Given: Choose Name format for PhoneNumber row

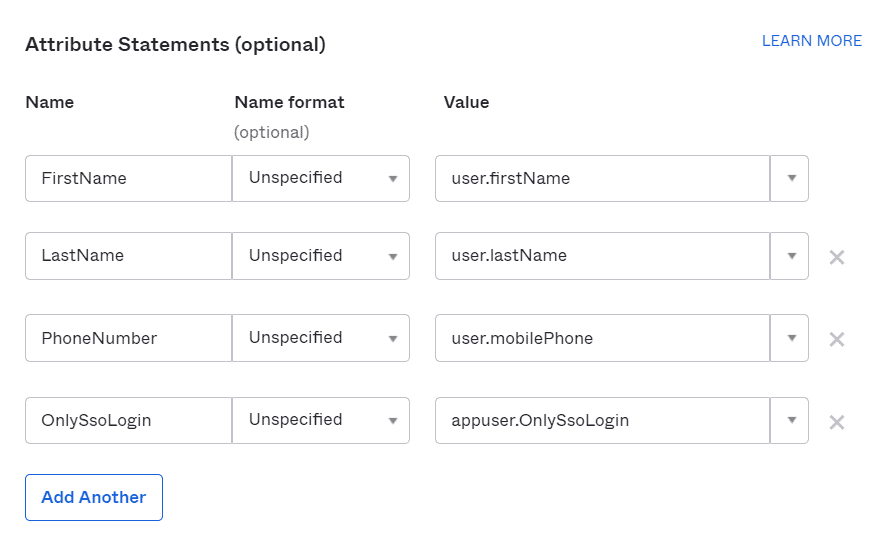Looking at the screenshot, I should click(321, 338).
